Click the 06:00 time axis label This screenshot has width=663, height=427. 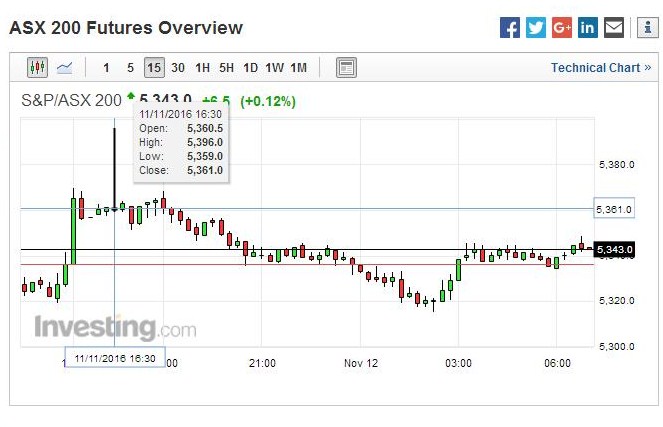point(557,363)
